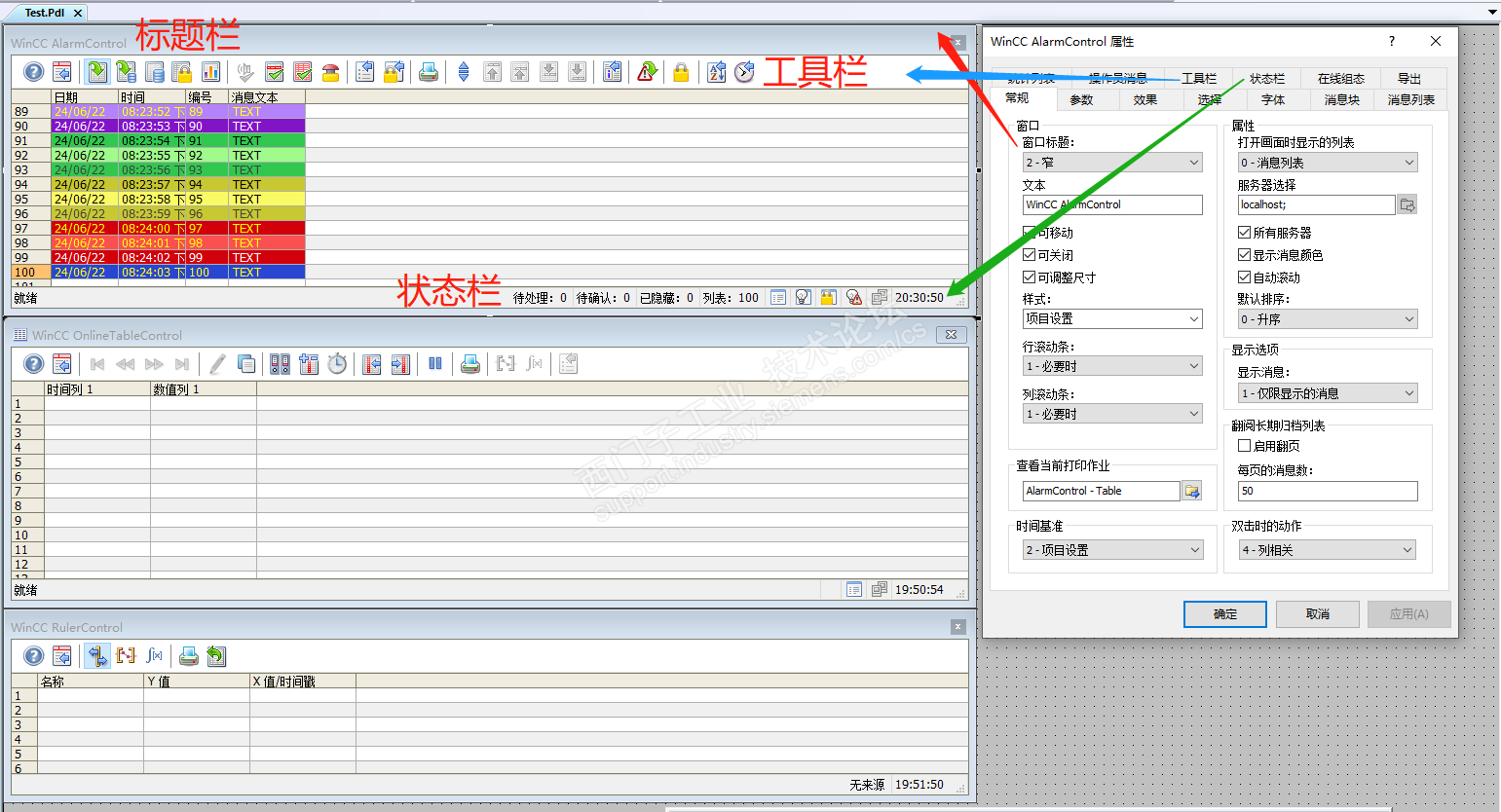Open Help in the RulerControl toolbar
The width and height of the screenshot is (1501, 812).
pos(34,656)
